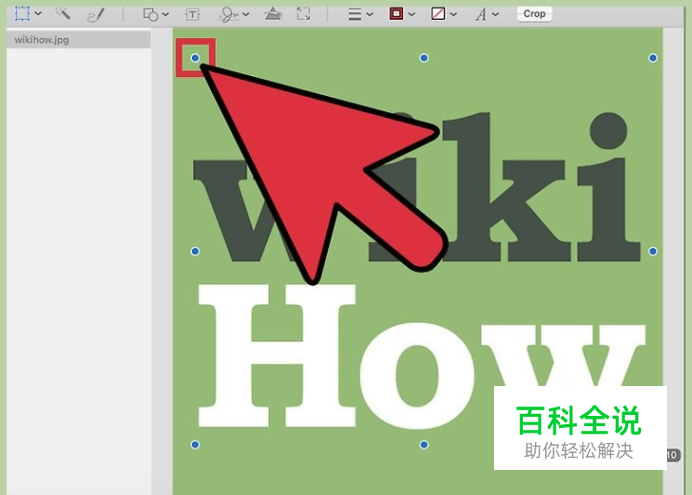
Task: Select the rectangular selection tool
Action: pyautogui.click(x=22, y=14)
